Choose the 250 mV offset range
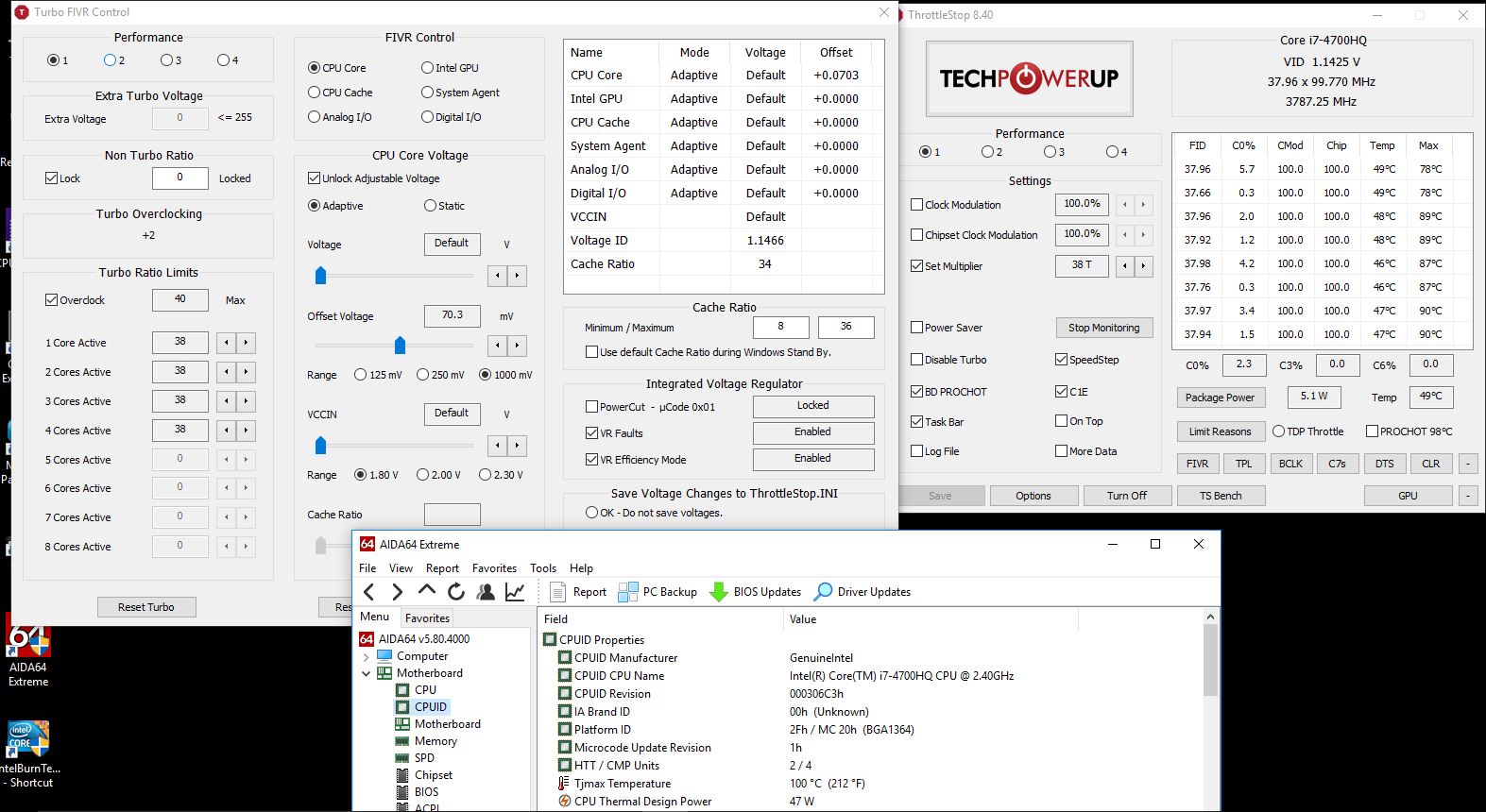Viewport: 1486px width, 812px height. (x=423, y=375)
